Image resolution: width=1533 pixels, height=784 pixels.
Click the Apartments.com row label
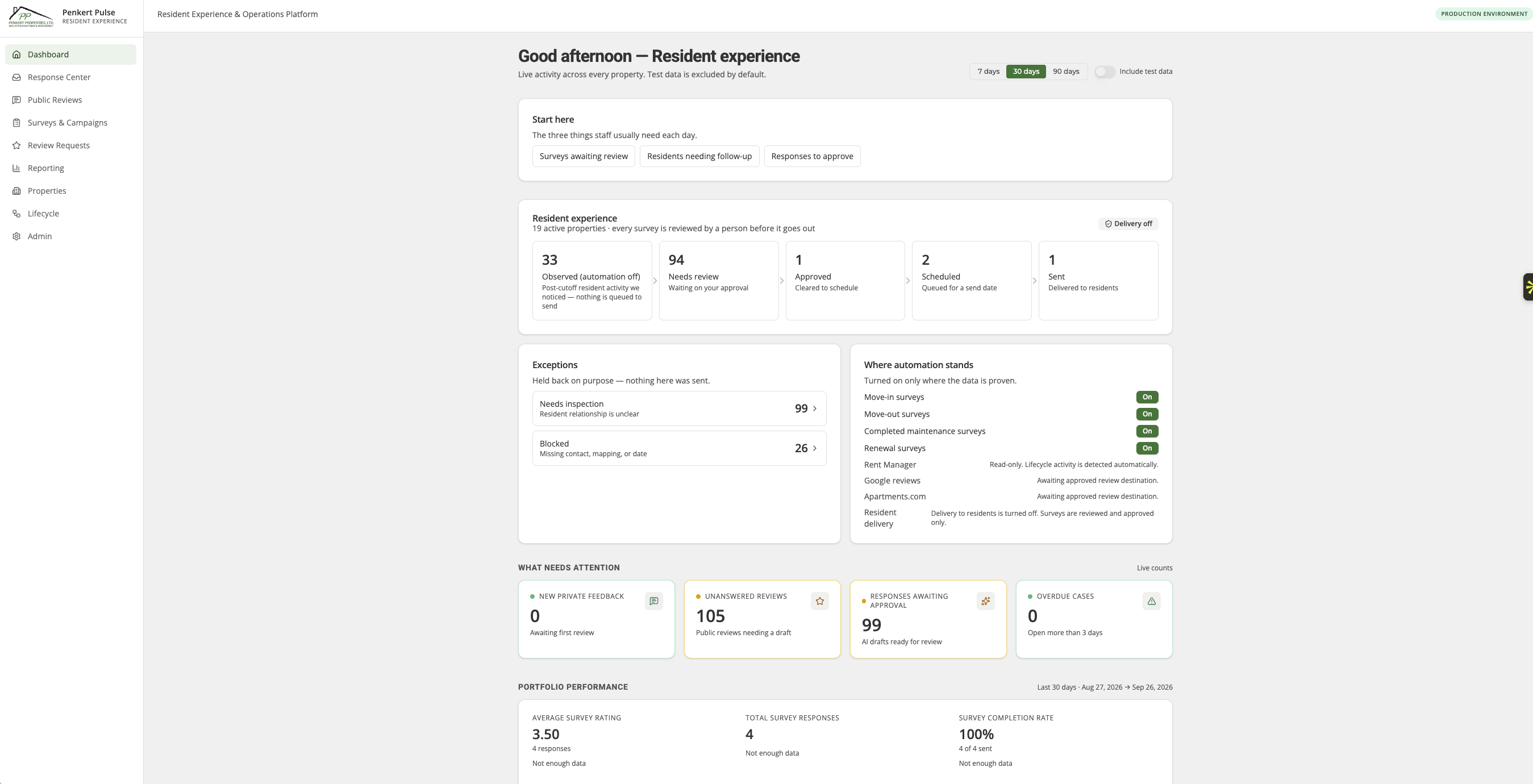pos(894,497)
